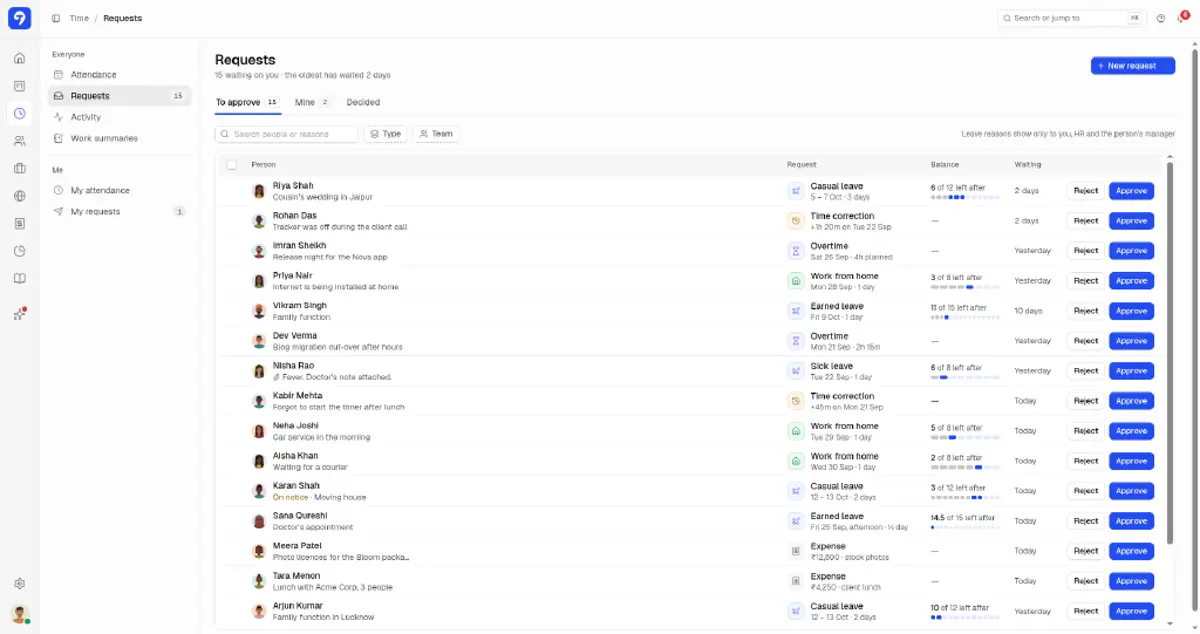Open the People icon in the left rail
Viewport: 1200px width, 634px height.
point(19,141)
